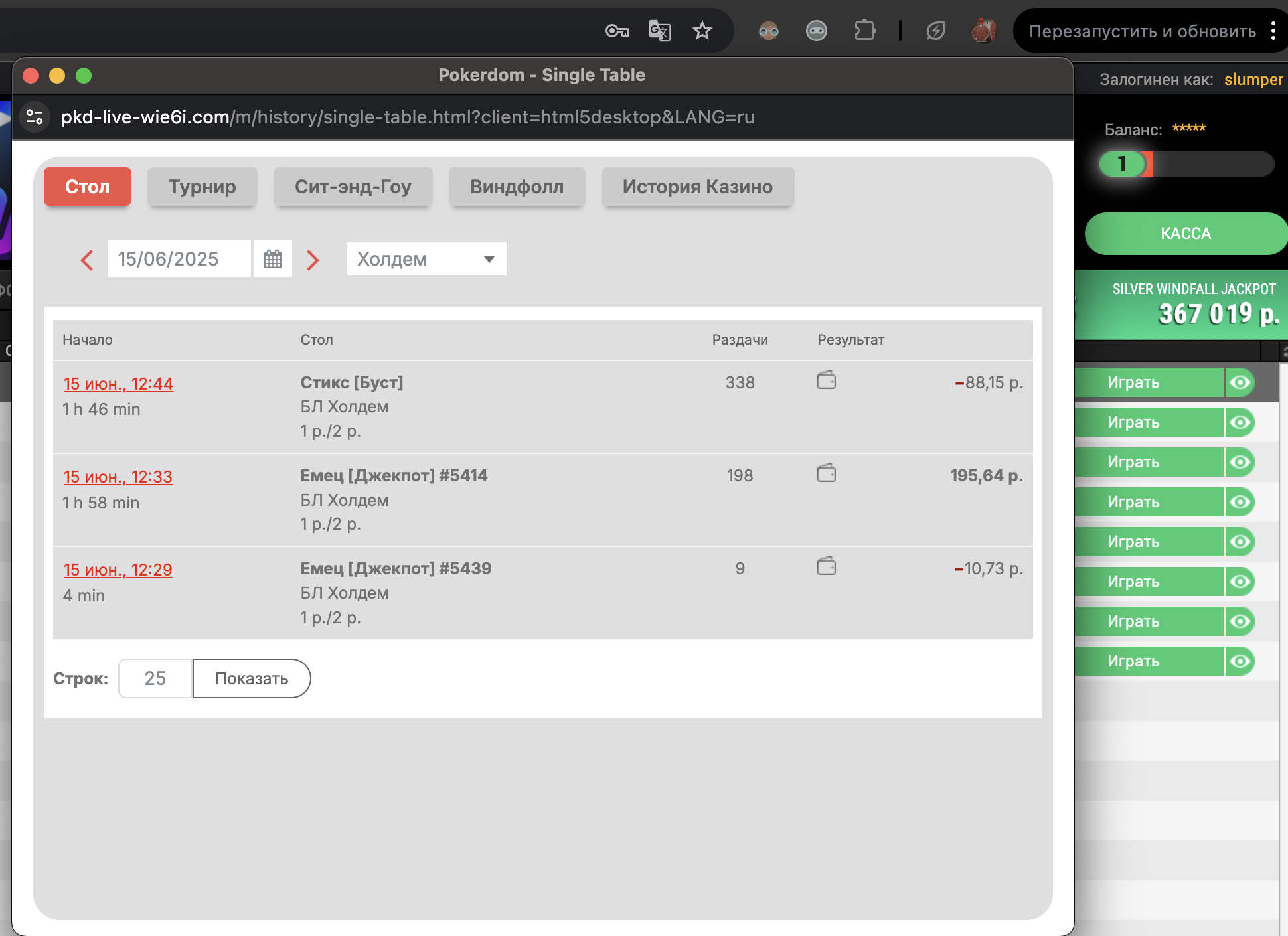Click table name Стикс [Буст]
This screenshot has width=1288, height=936.
pyautogui.click(x=352, y=382)
